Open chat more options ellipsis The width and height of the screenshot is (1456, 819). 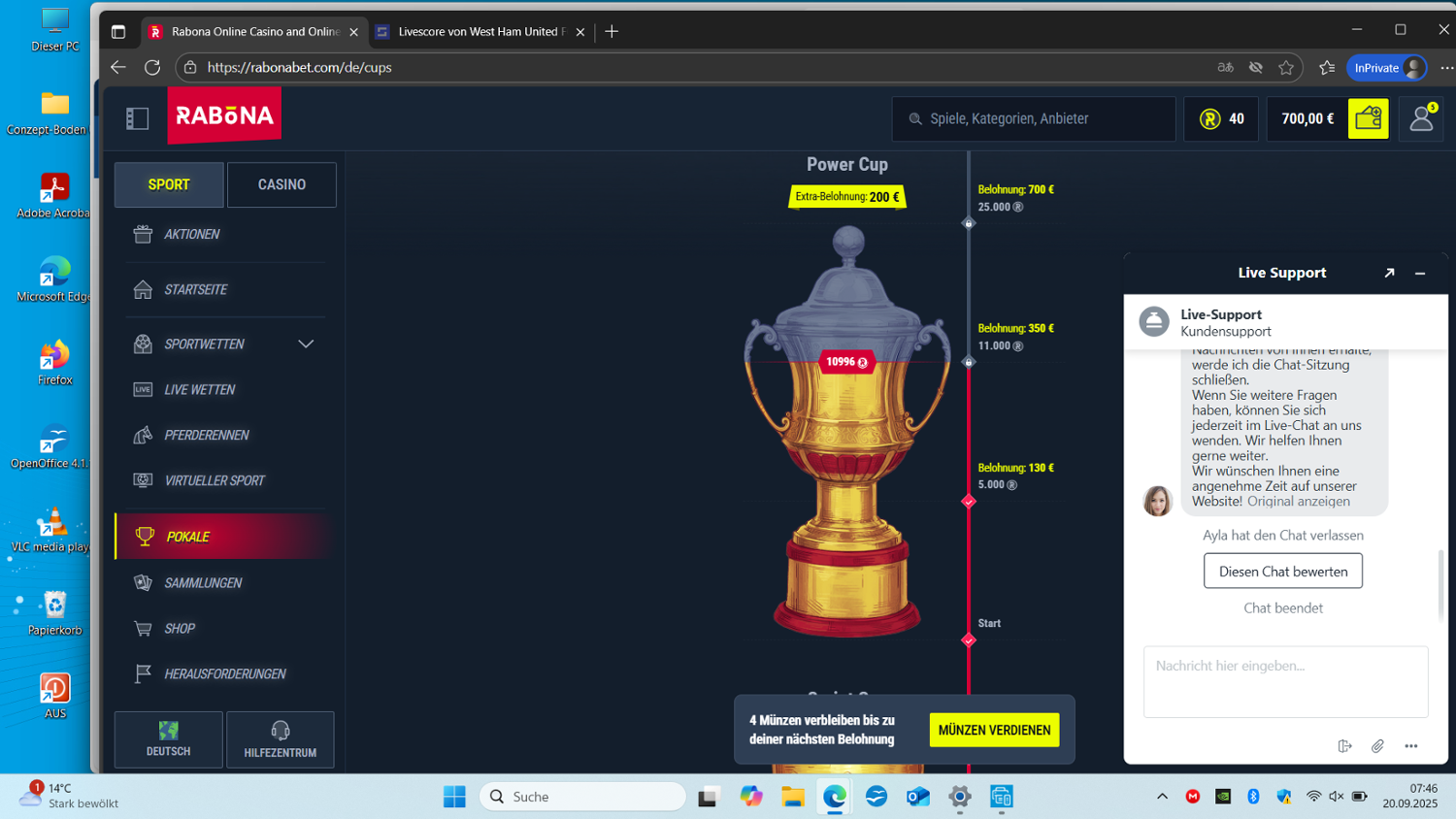(1410, 746)
